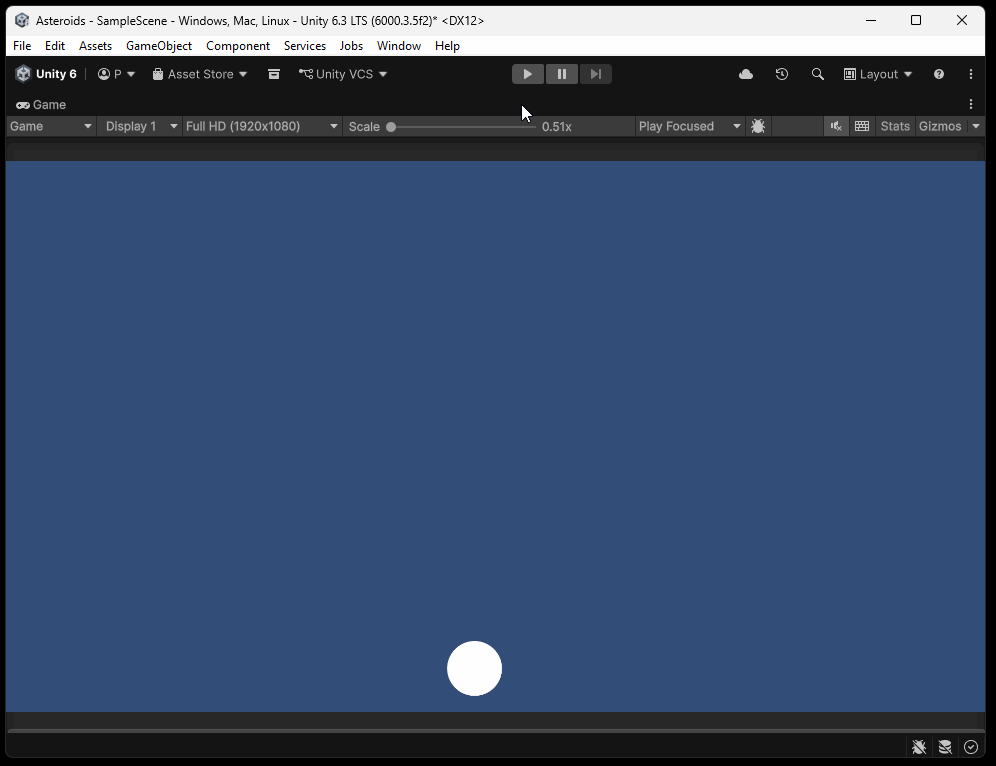996x766 pixels.
Task: Open the account P dropdown
Action: pyautogui.click(x=116, y=74)
